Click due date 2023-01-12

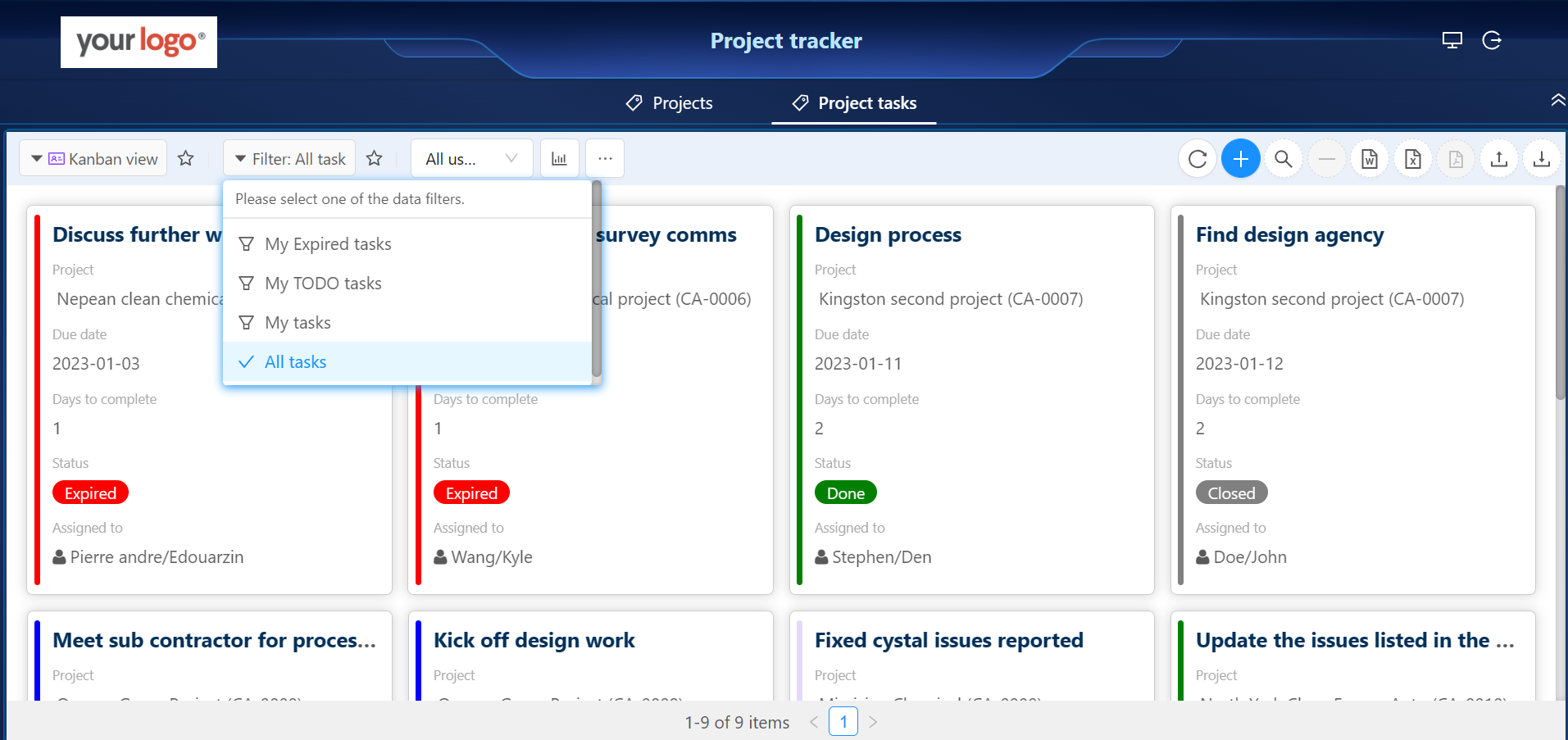point(1239,364)
